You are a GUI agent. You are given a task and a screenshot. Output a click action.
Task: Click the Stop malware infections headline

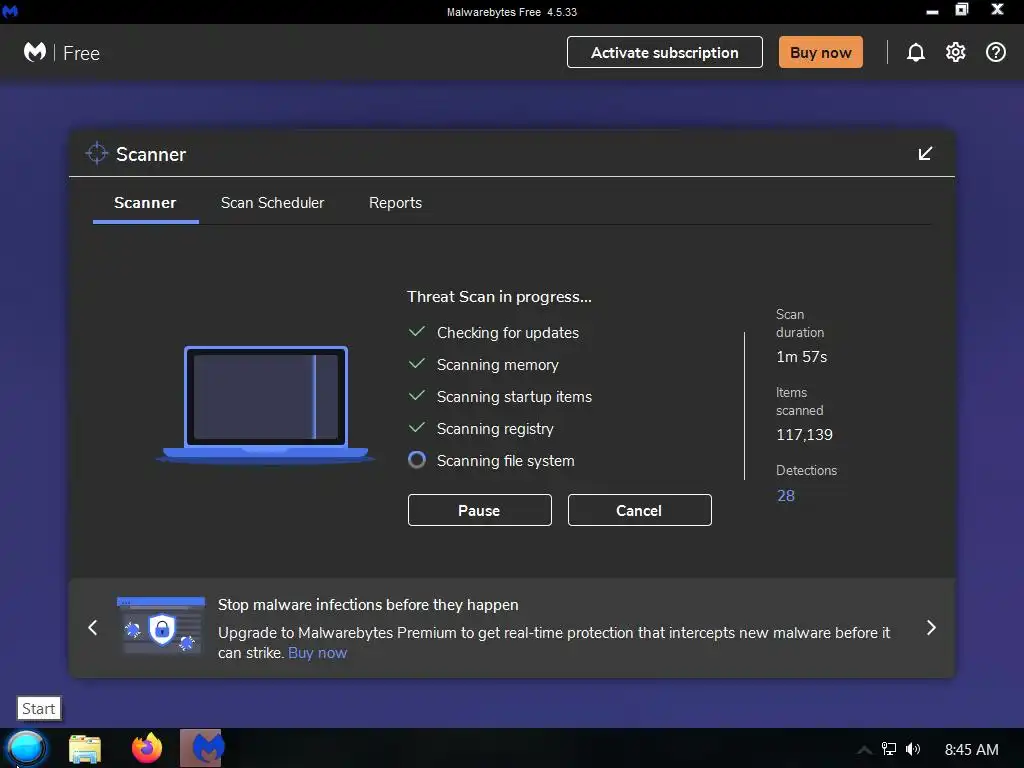(368, 605)
